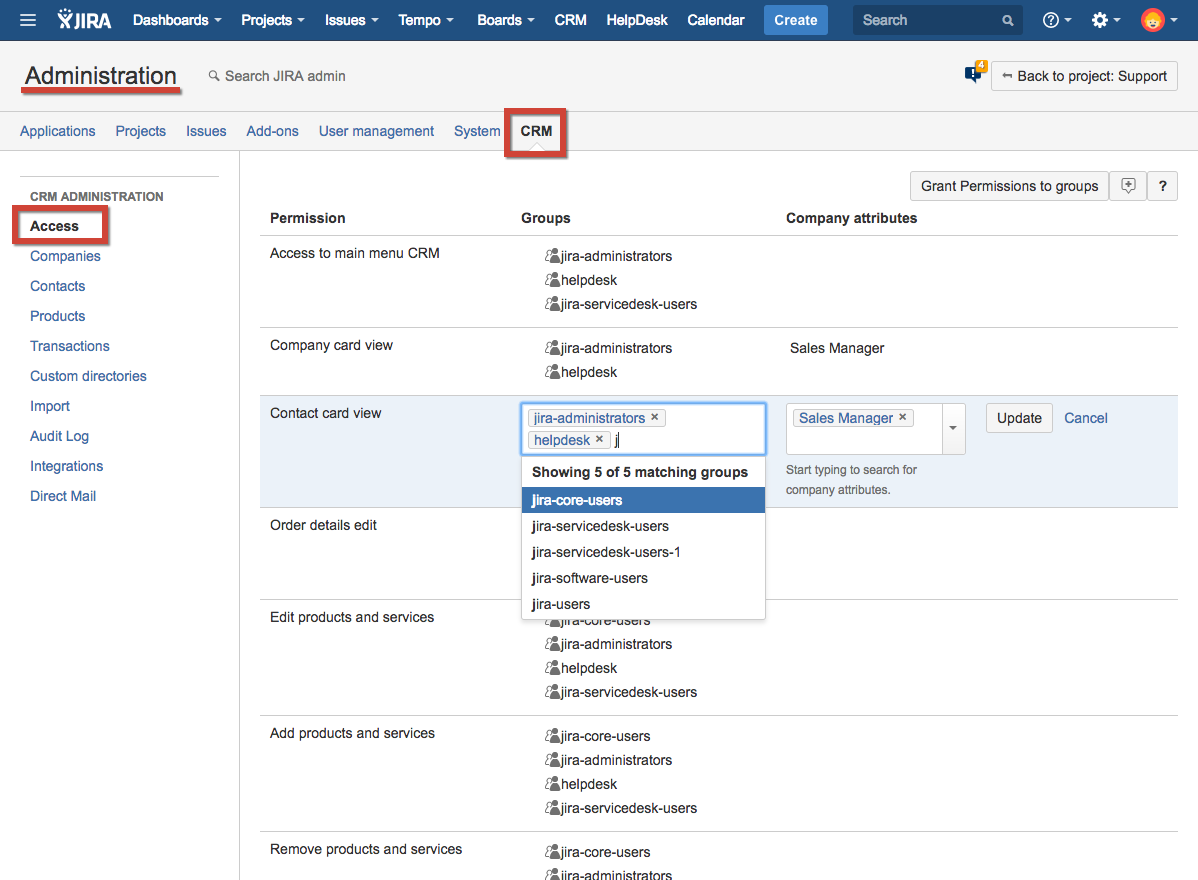The height and width of the screenshot is (880, 1198).
Task: Click the Cancel link
Action: coord(1086,418)
